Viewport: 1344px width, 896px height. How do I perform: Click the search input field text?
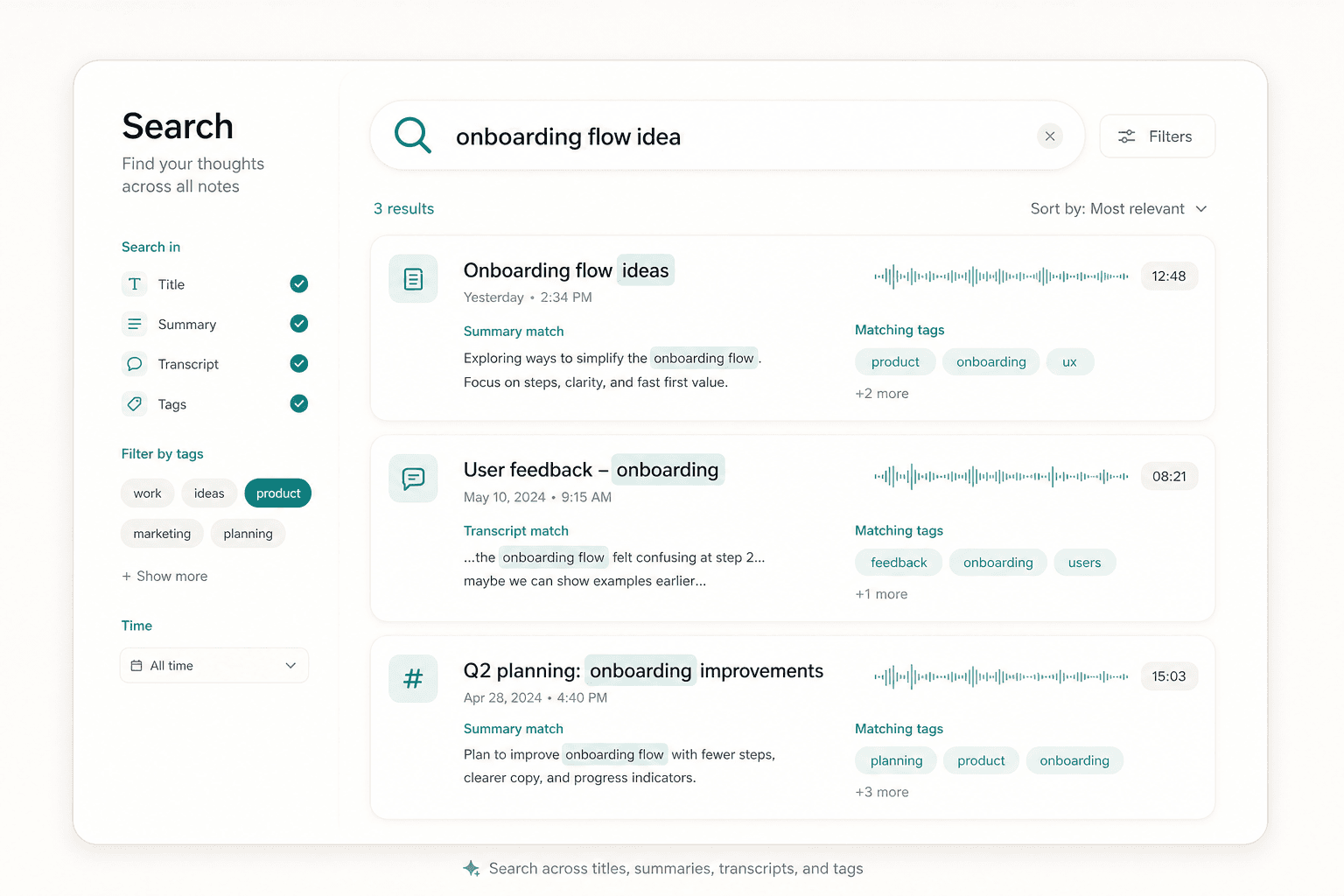pyautogui.click(x=568, y=136)
